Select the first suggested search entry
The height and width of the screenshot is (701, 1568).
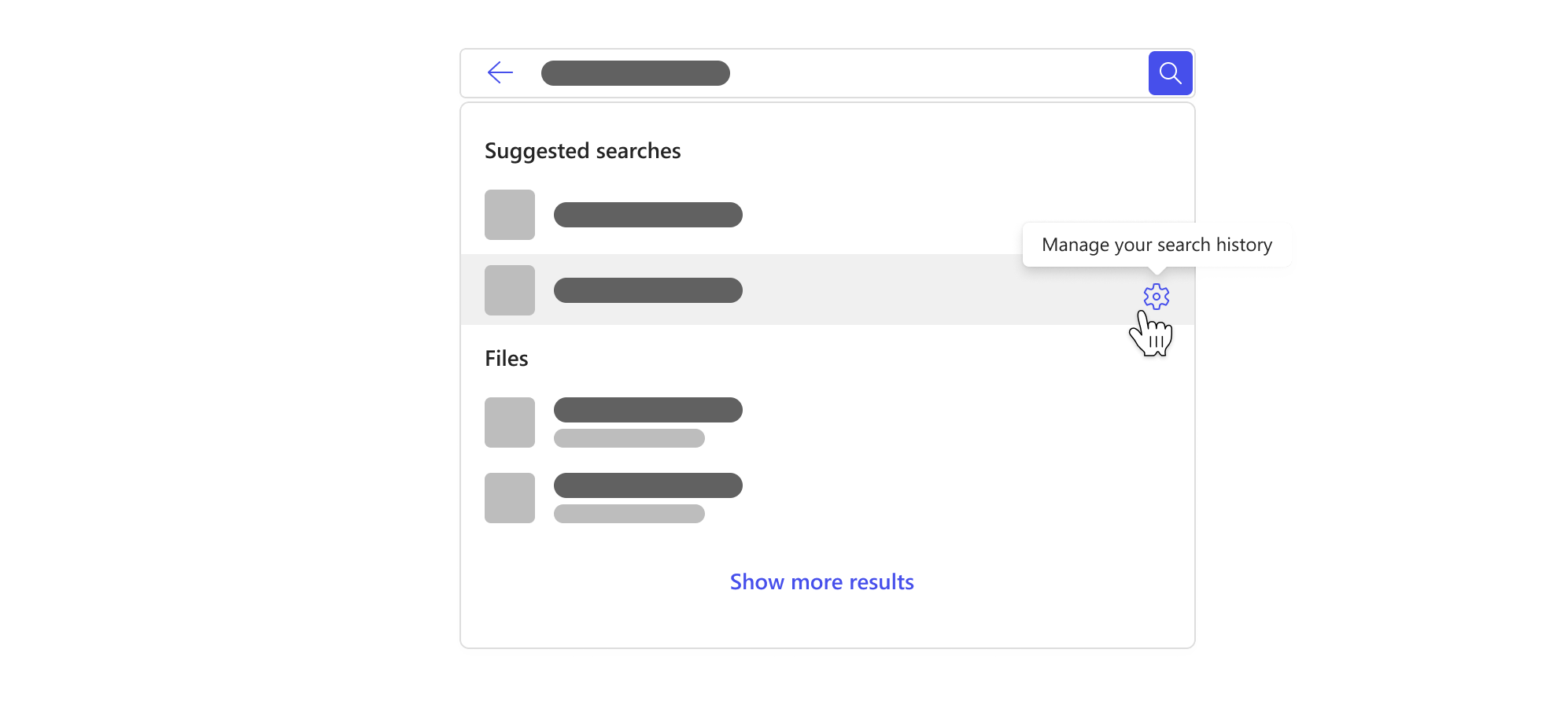pyautogui.click(x=647, y=214)
